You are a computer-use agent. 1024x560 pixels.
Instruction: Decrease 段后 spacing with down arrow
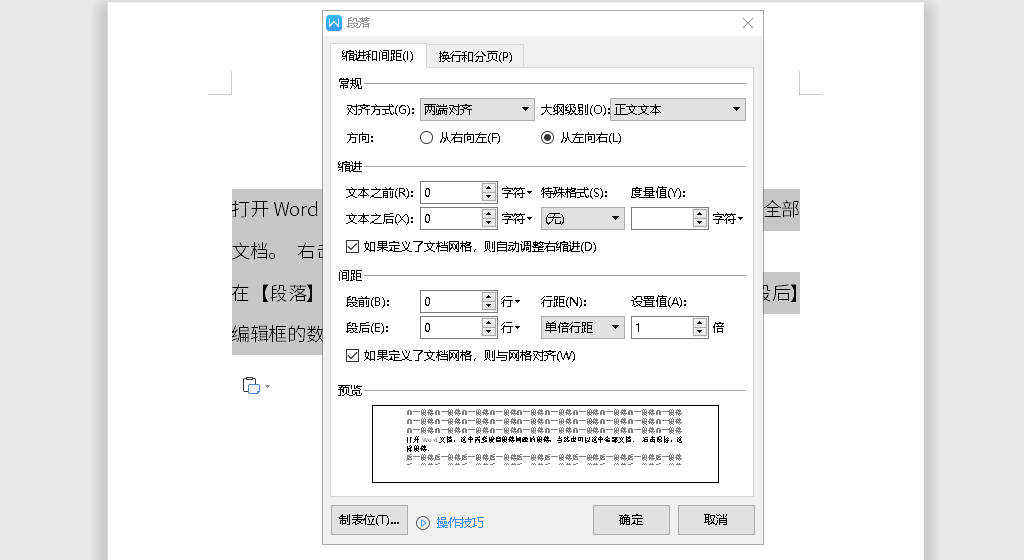pyautogui.click(x=489, y=333)
